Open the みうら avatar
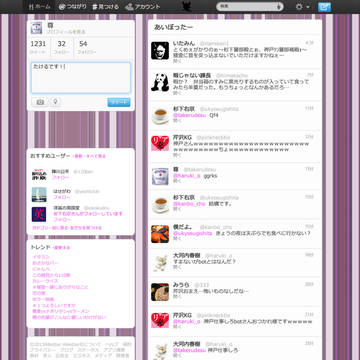The image size is (360, 360). 160,292
